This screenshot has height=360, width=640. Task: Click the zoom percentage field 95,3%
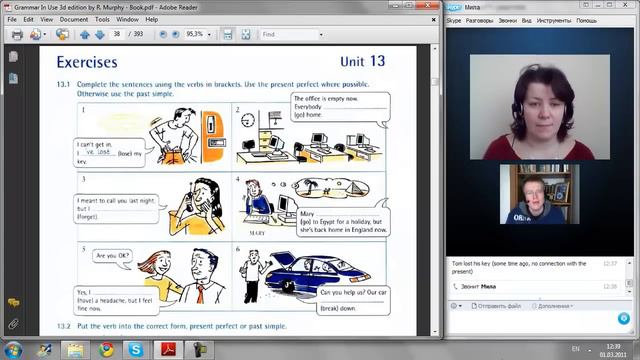click(x=195, y=34)
